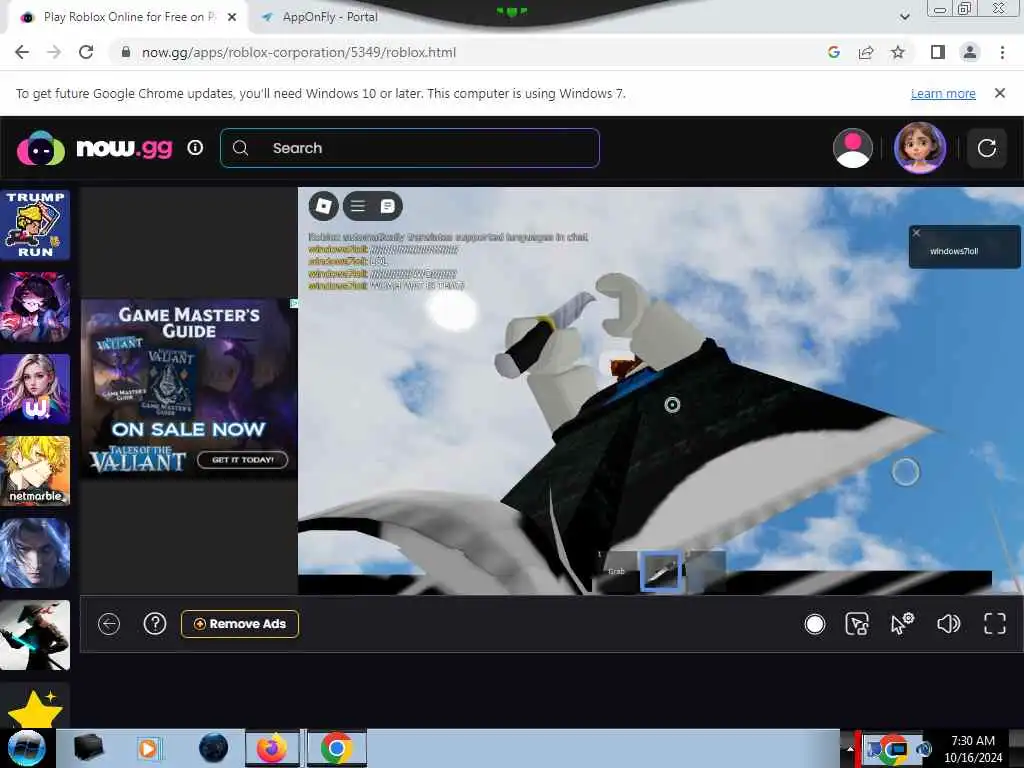Open the cursor settings gear icon
The width and height of the screenshot is (1024, 768).
pos(903,624)
